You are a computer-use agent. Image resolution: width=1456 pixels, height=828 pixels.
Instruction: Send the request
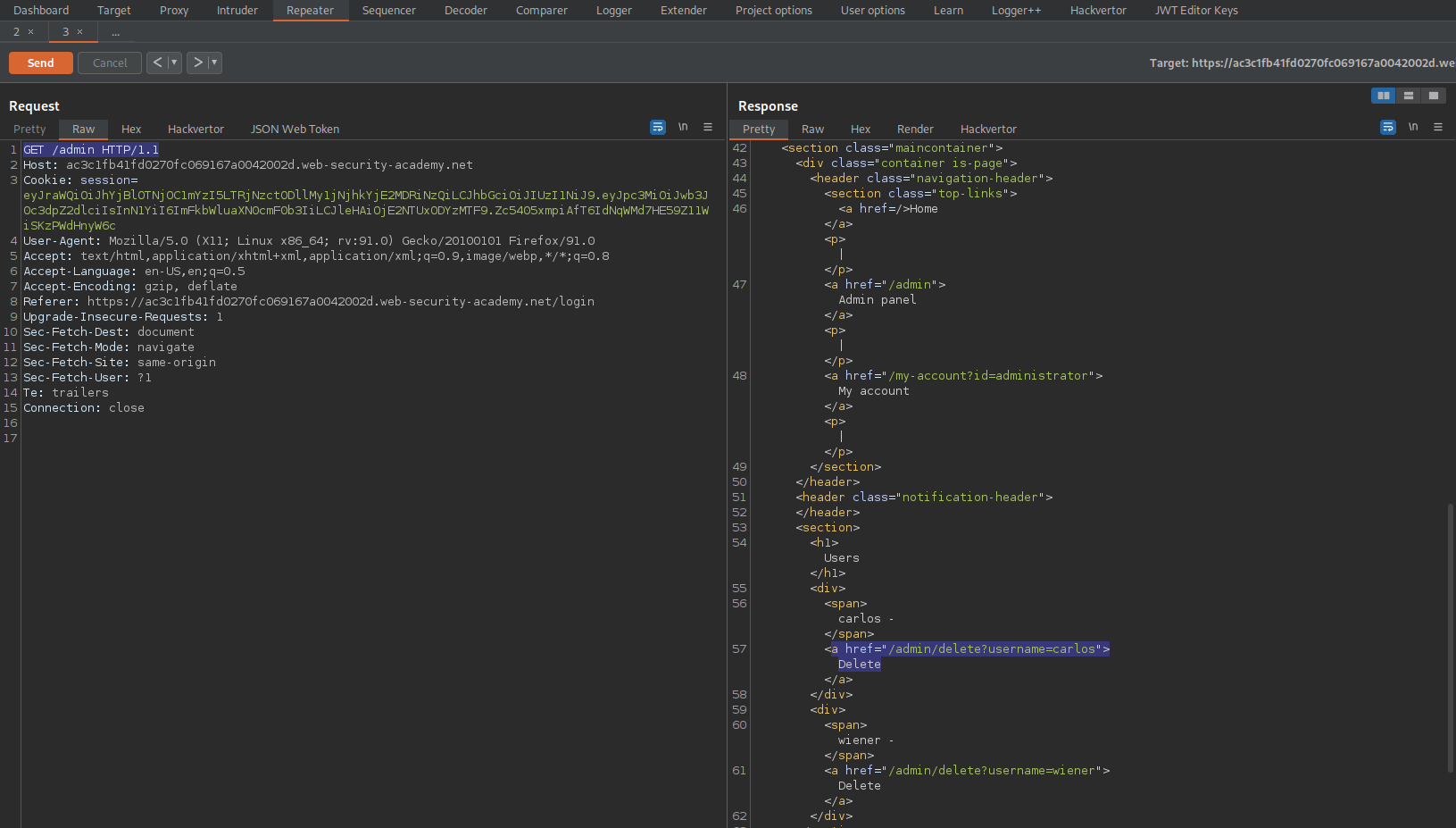tap(41, 63)
